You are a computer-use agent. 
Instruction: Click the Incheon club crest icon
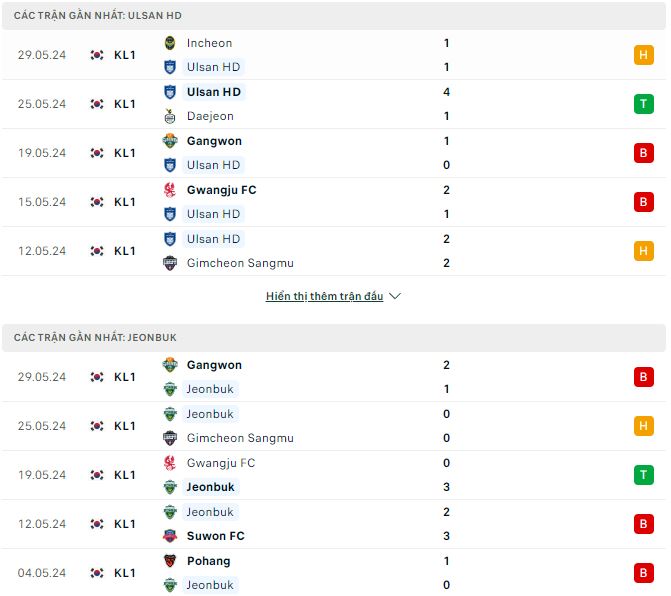pos(170,43)
